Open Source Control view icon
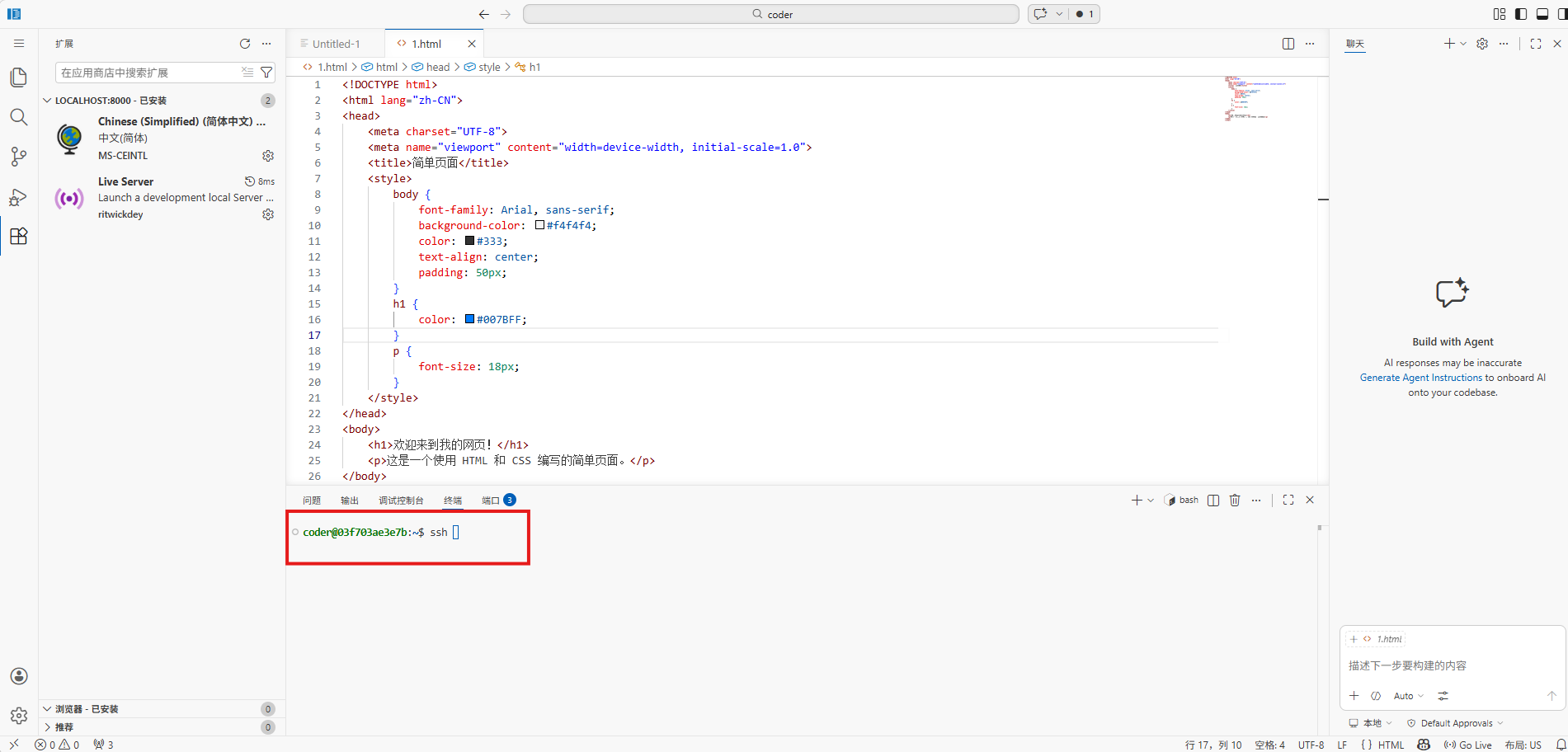 point(18,157)
